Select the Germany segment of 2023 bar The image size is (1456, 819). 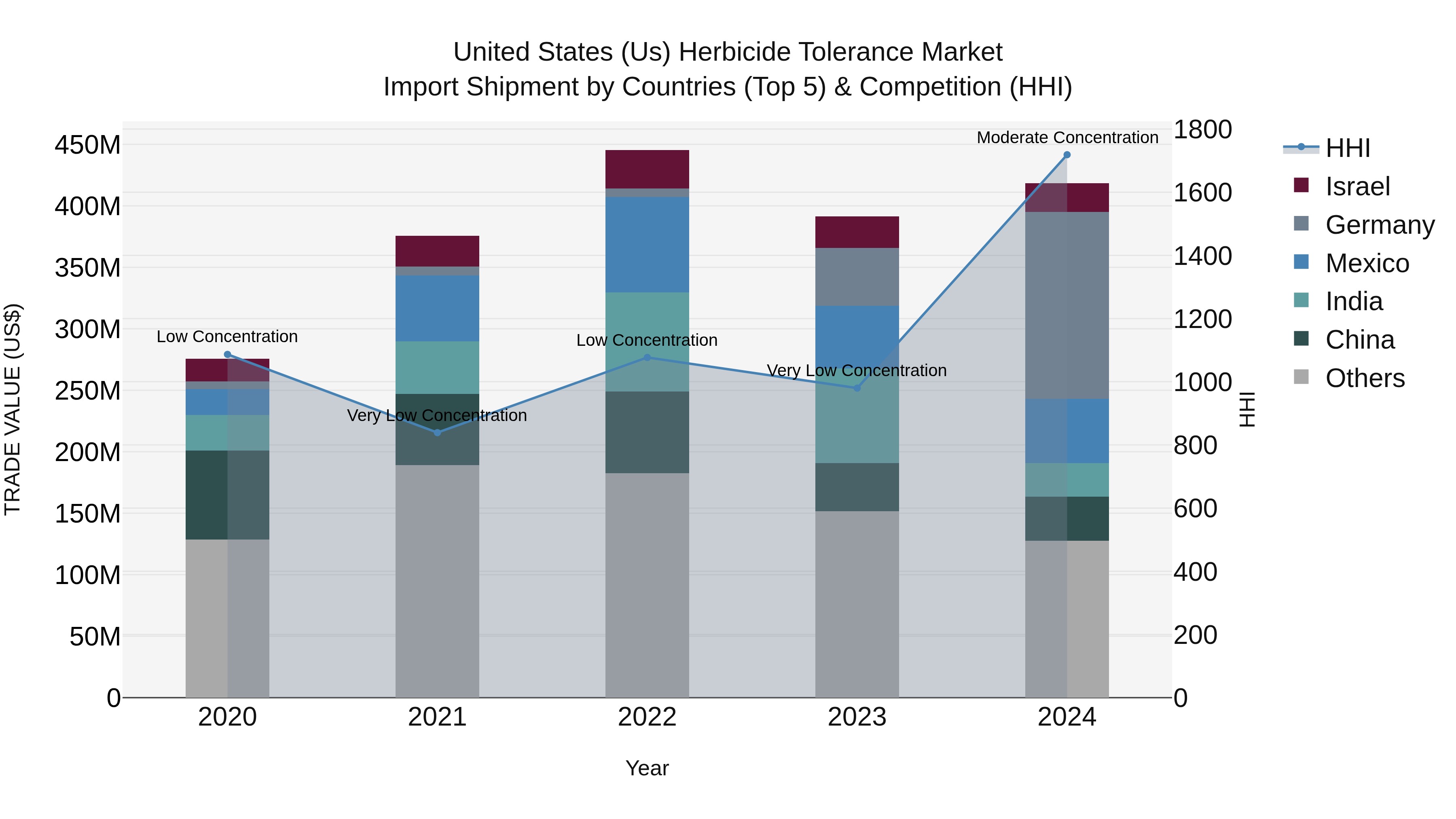[x=857, y=277]
